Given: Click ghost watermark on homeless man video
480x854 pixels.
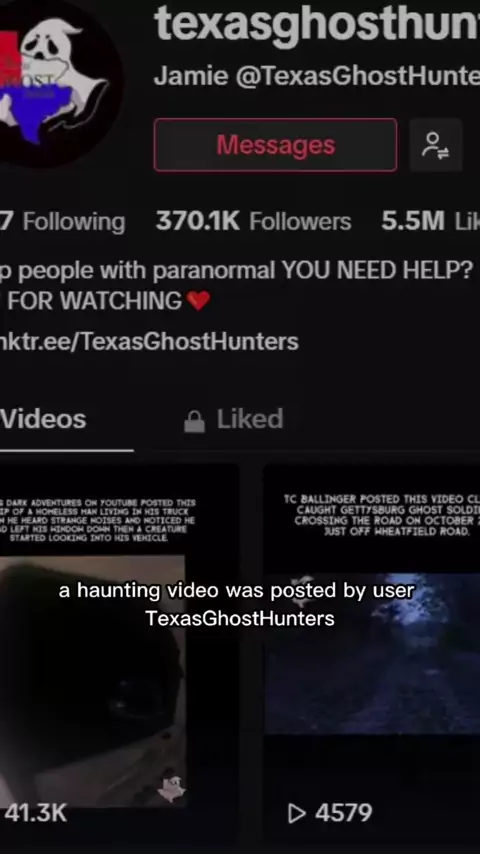Looking at the screenshot, I should [x=172, y=789].
